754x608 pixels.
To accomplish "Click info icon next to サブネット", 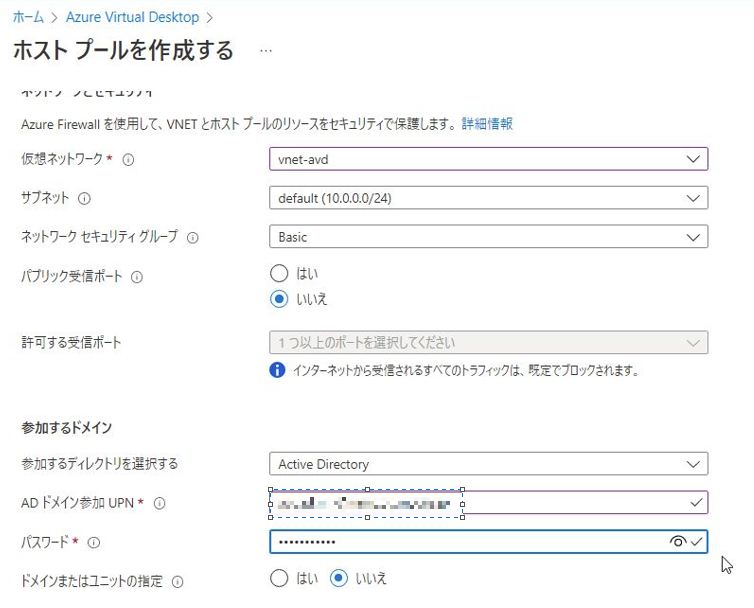I will 84,199.
